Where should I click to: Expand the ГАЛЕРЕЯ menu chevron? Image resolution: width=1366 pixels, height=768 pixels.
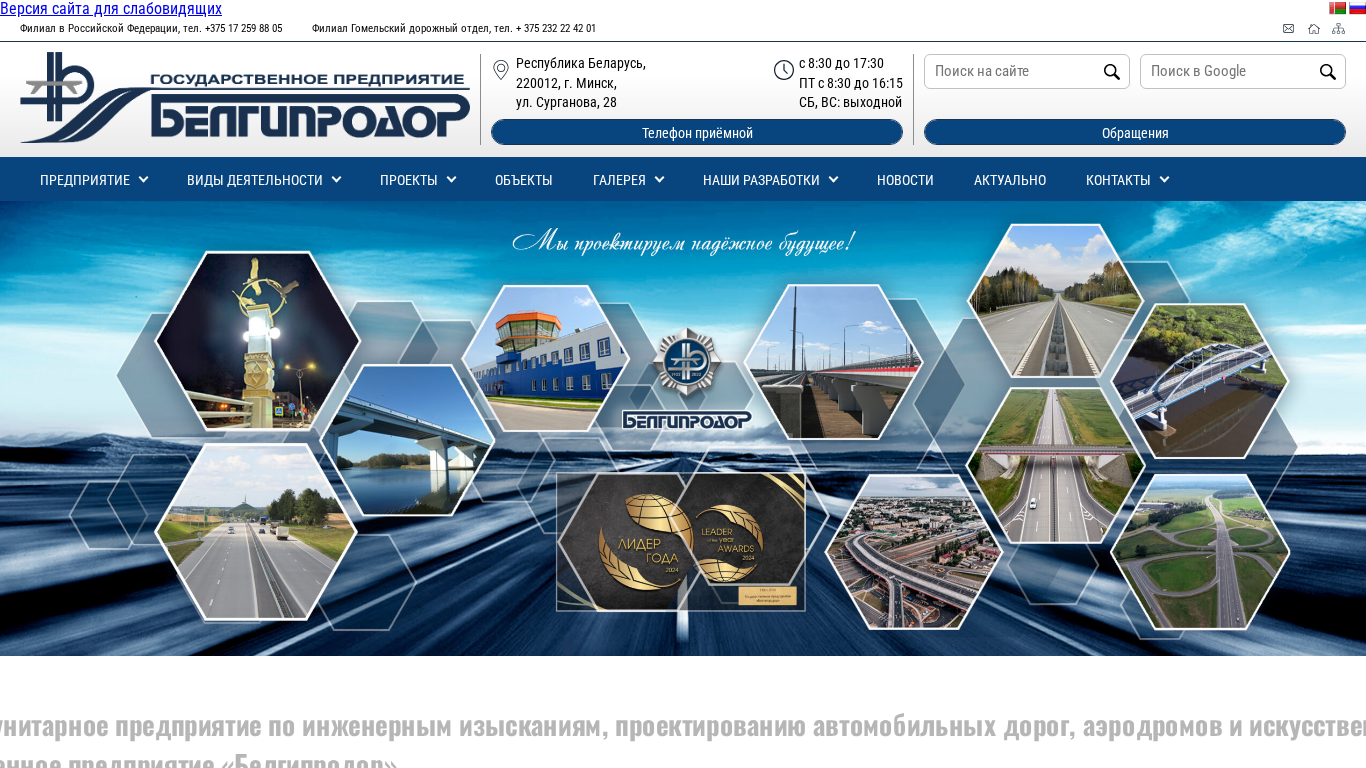click(659, 179)
